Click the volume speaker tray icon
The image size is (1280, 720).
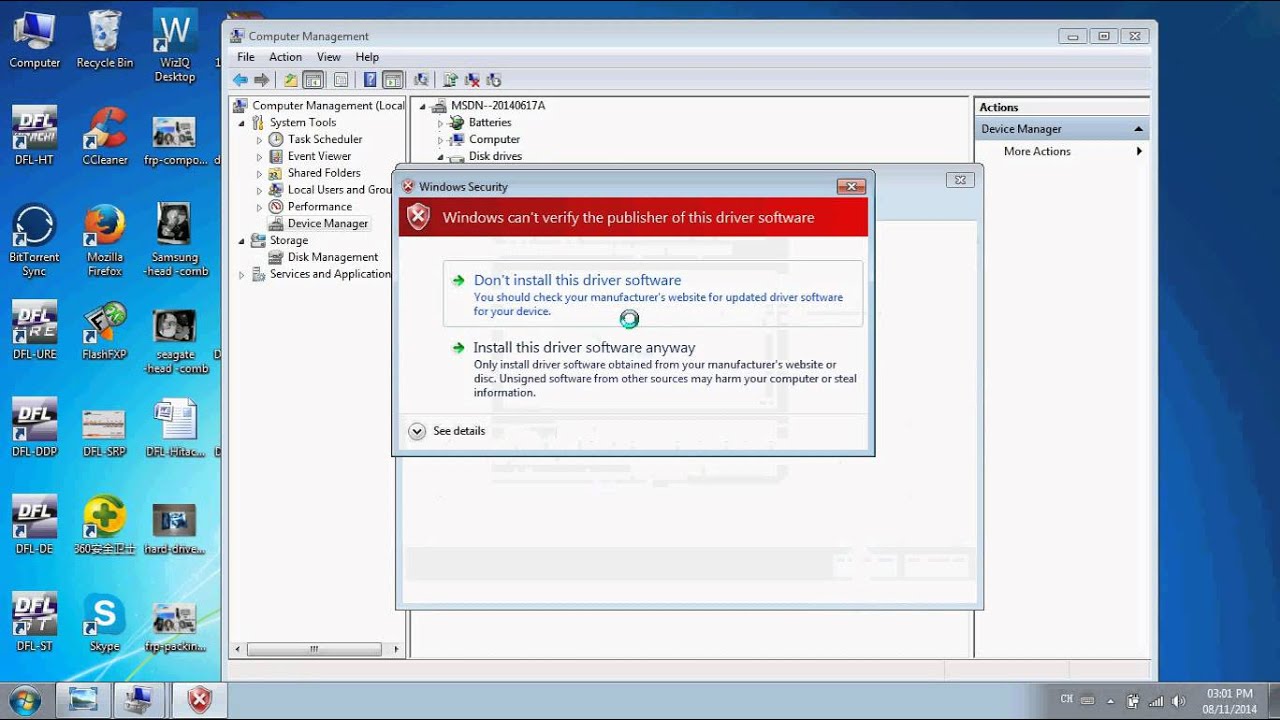click(x=1178, y=701)
